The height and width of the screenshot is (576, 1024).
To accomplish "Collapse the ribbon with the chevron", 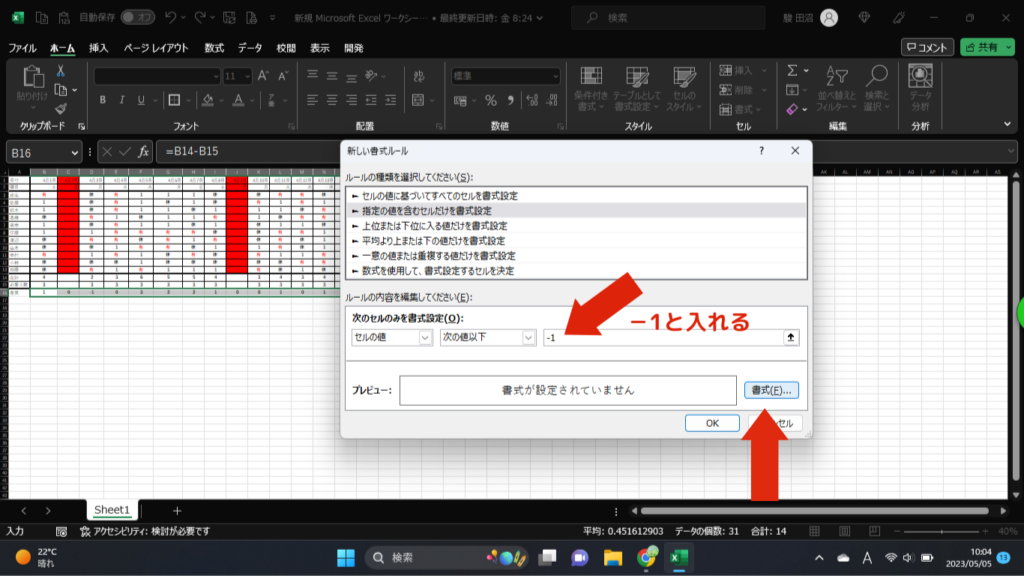I will 1007,124.
